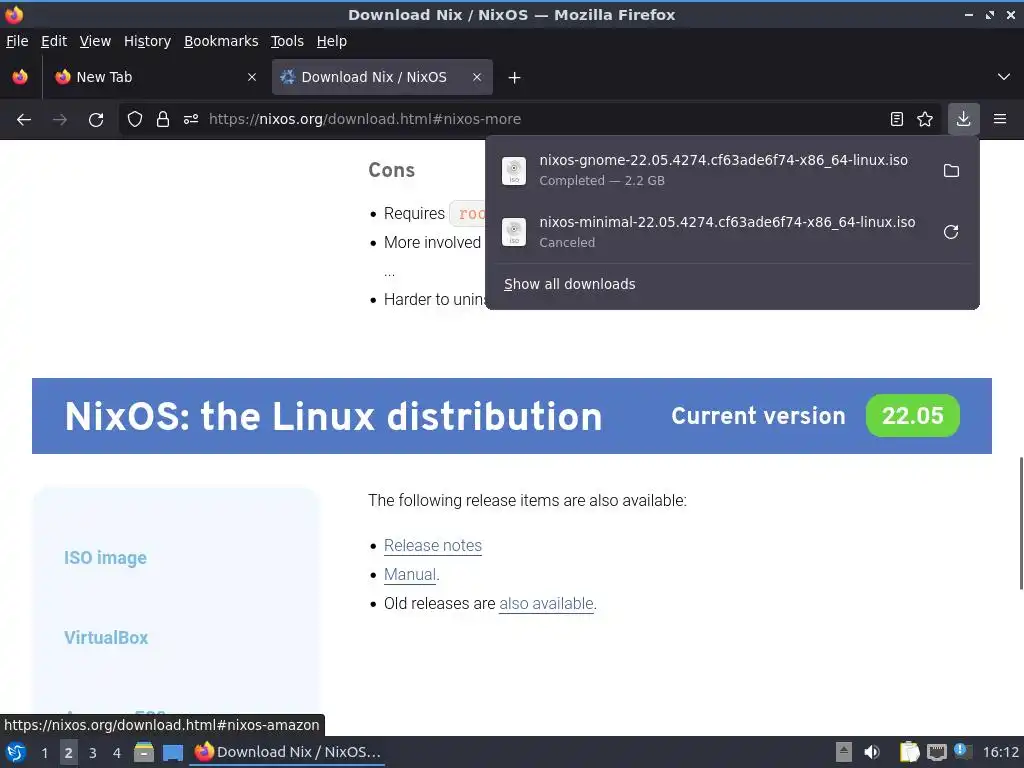Click Show all downloads
This screenshot has width=1024, height=768.
(569, 284)
